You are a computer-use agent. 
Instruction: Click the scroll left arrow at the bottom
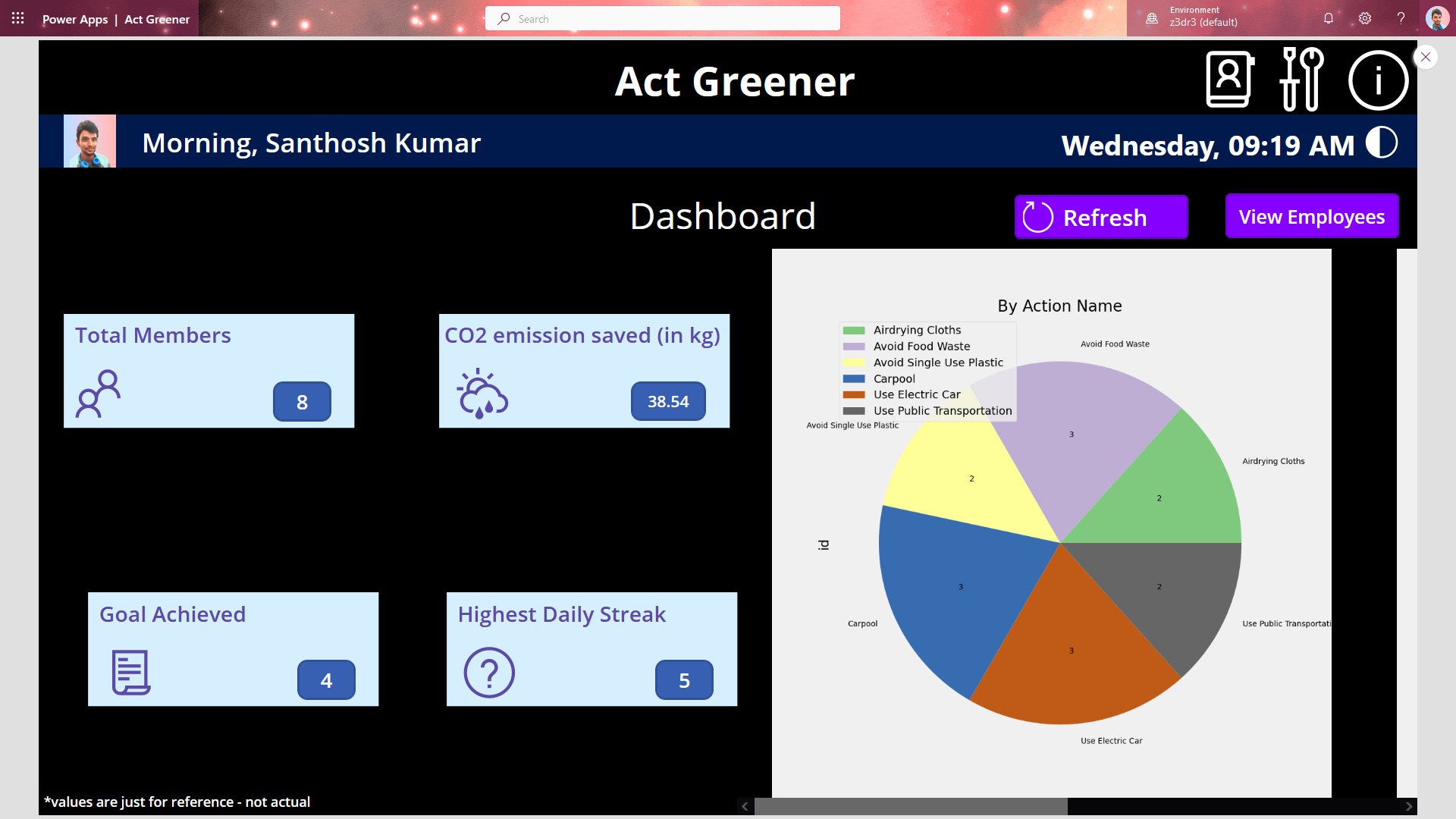(x=745, y=806)
